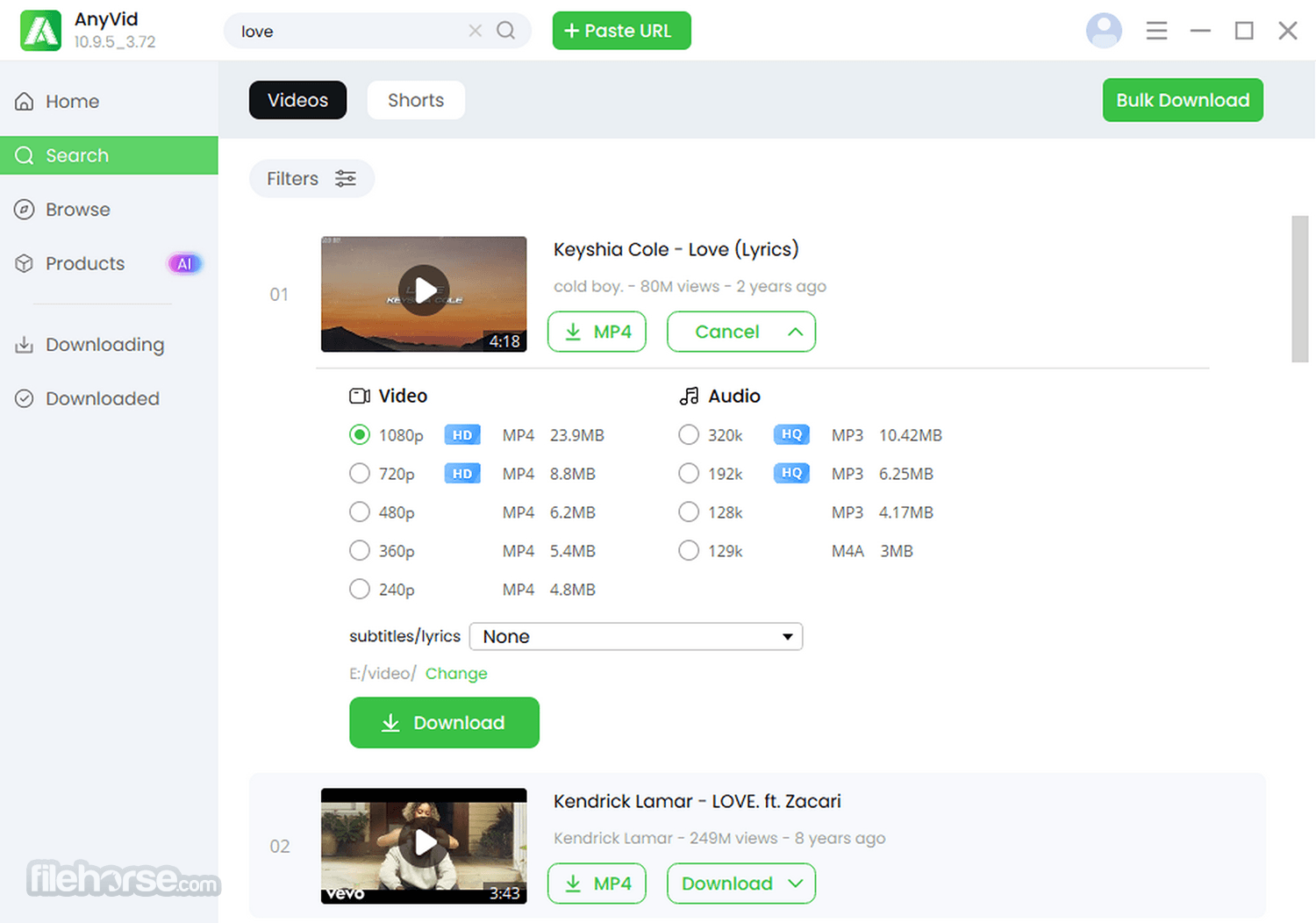This screenshot has width=1316, height=923.
Task: Click the Bulk Download button
Action: pos(1183,100)
